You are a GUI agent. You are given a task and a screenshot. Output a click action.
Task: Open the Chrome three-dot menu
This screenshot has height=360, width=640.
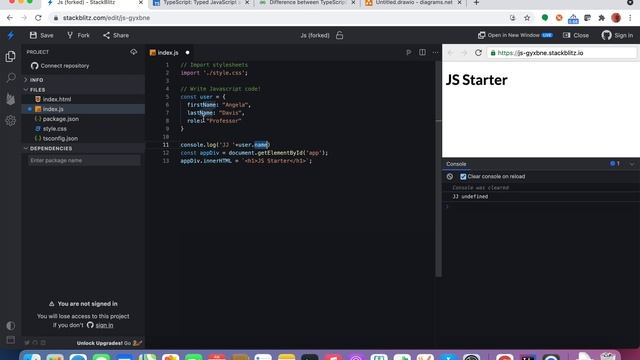pyautogui.click(x=631, y=18)
